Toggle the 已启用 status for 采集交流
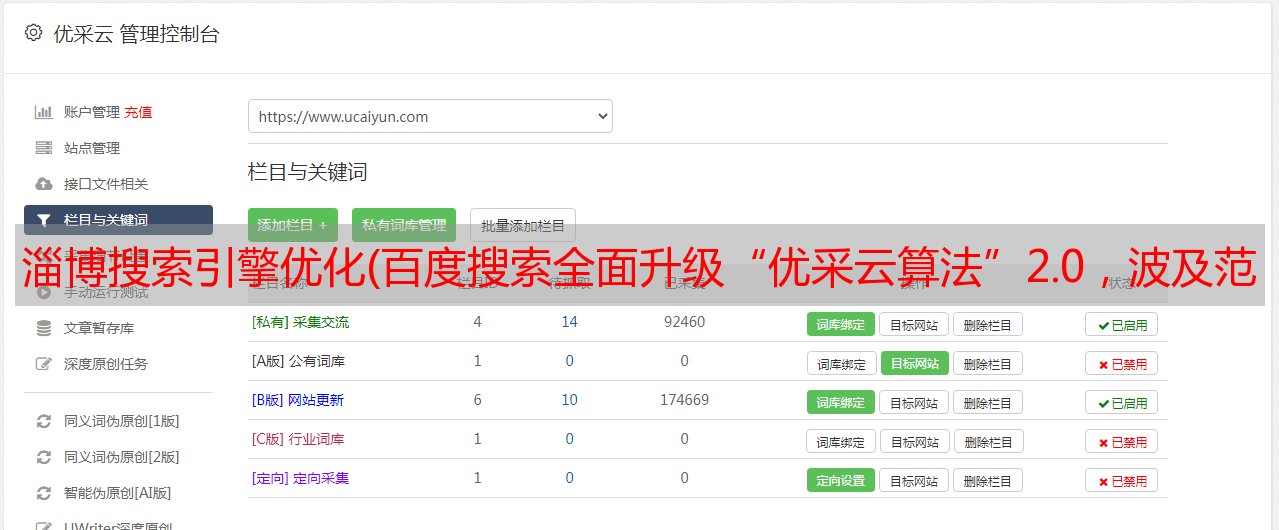The image size is (1279, 530). click(1122, 324)
